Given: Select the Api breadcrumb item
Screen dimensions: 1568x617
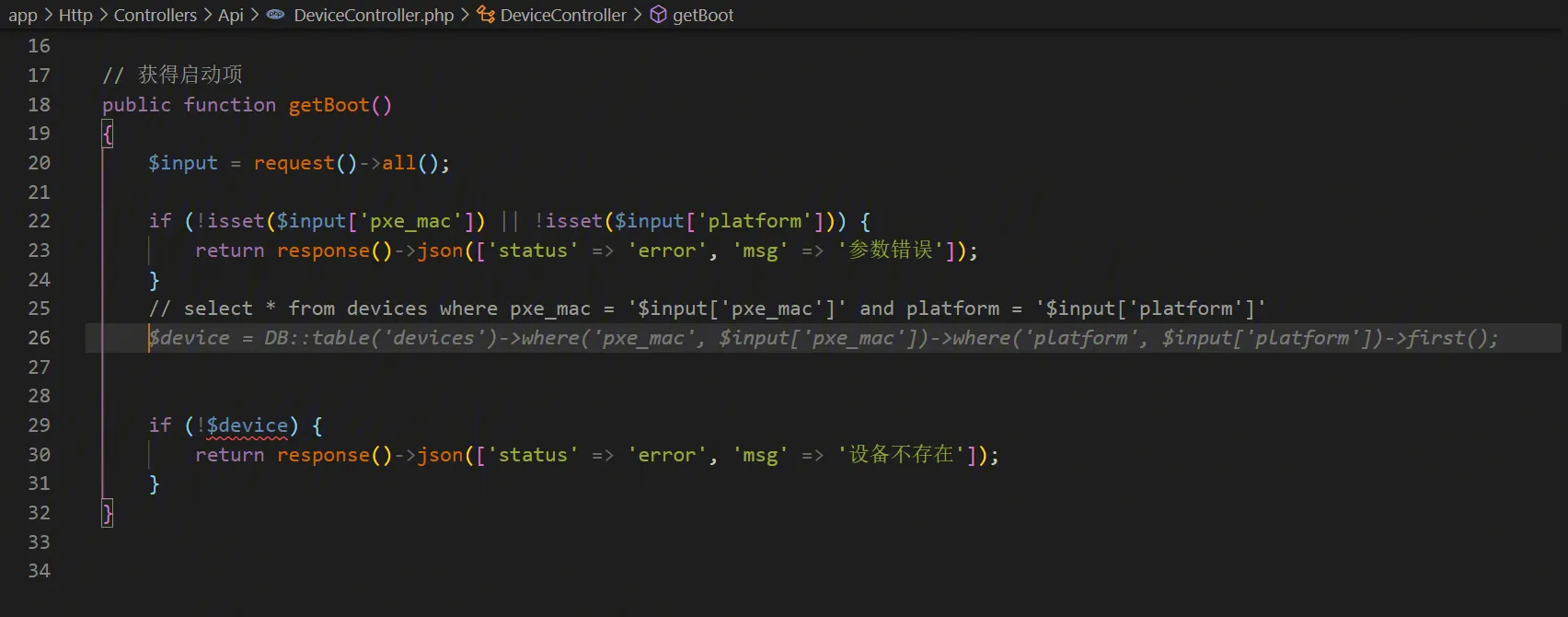Looking at the screenshot, I should (230, 15).
